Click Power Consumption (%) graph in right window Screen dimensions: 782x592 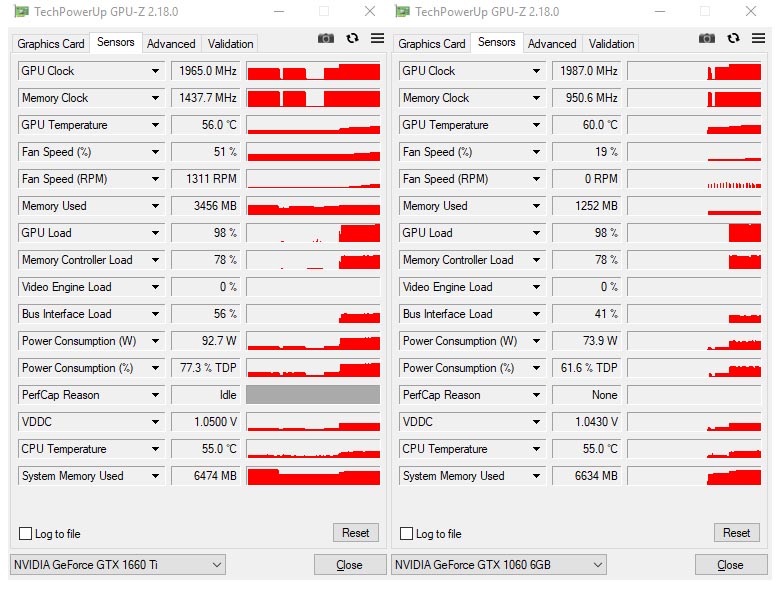tap(694, 368)
